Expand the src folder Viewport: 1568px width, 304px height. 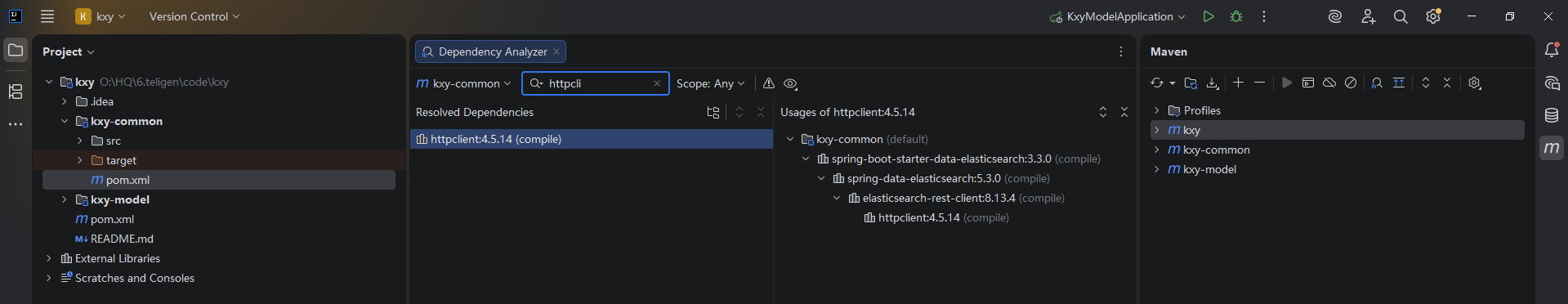80,141
